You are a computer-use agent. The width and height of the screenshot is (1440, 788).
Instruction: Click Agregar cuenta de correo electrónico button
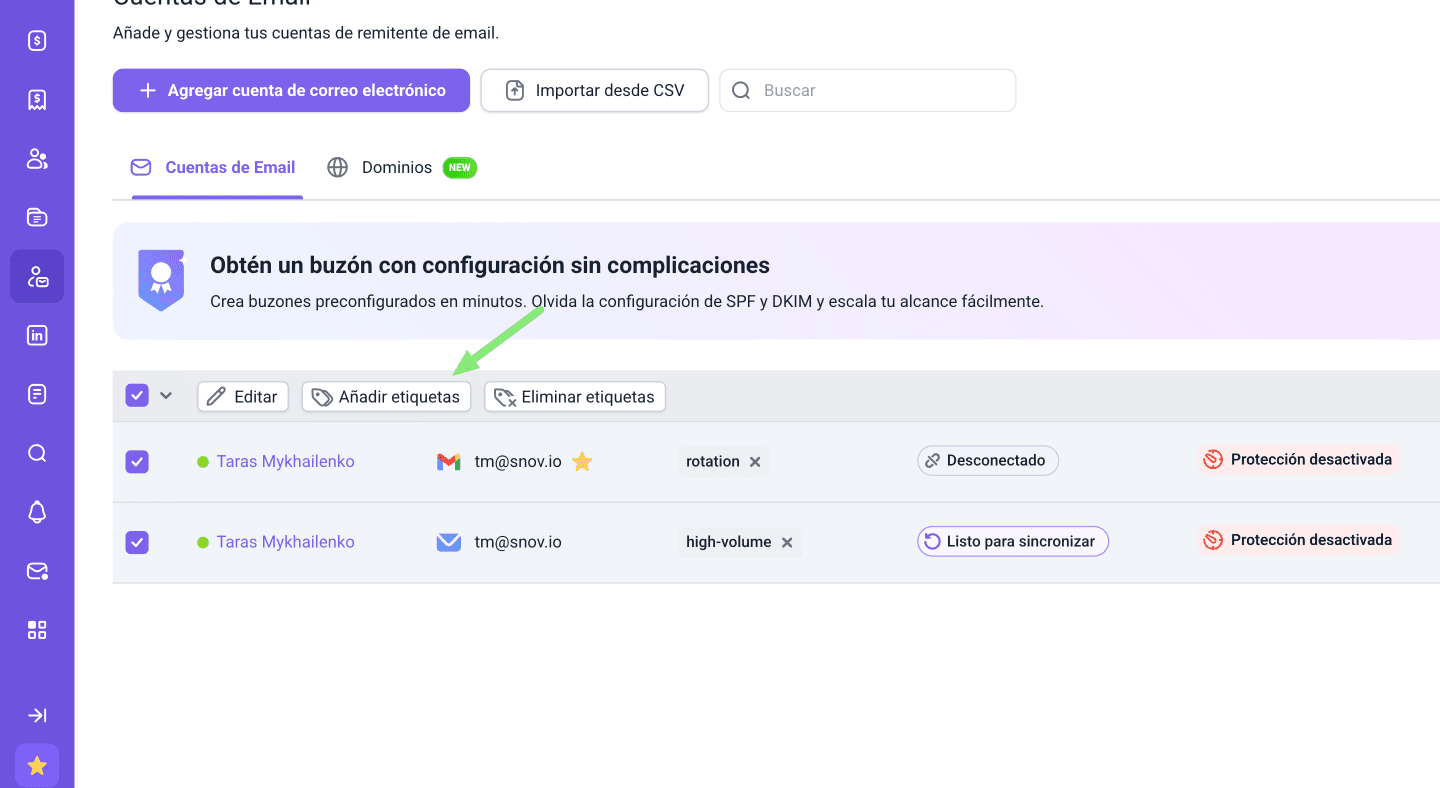[x=291, y=91]
